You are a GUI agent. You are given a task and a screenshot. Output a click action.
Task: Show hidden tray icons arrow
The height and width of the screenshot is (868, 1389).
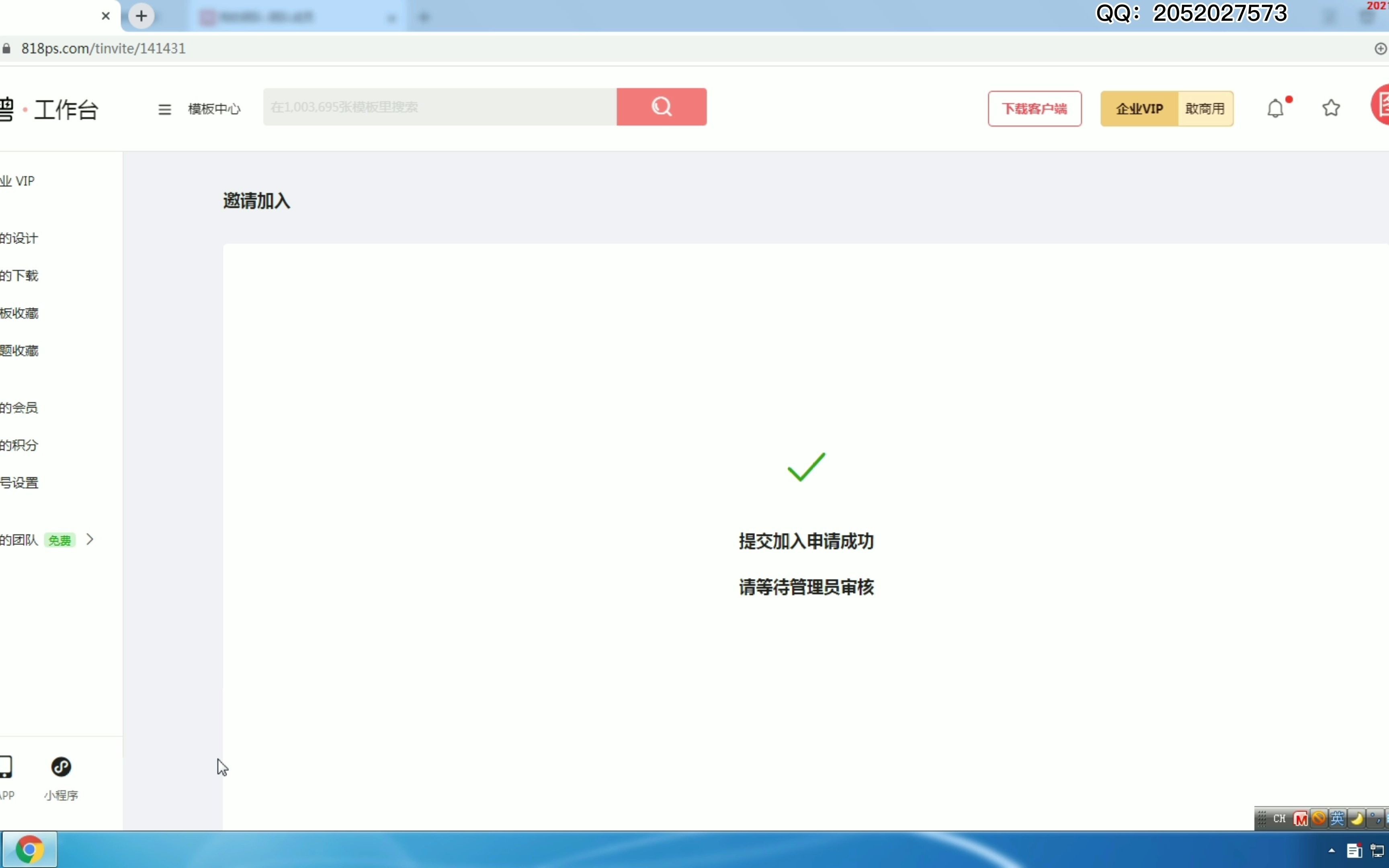pos(1332,851)
